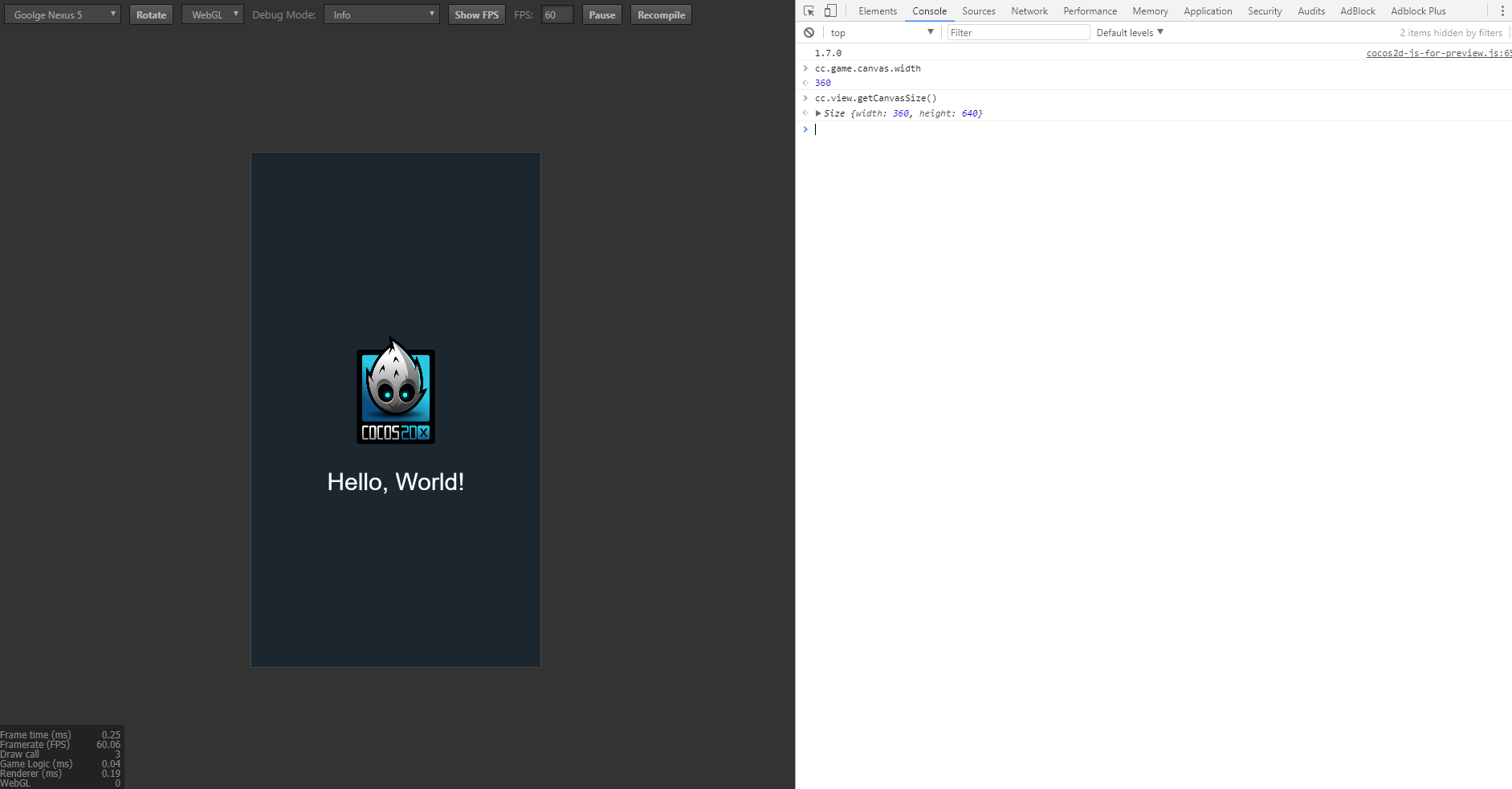The width and height of the screenshot is (1512, 789).
Task: Open the cocos2d-js-for-preview.js source link
Action: tap(1439, 53)
